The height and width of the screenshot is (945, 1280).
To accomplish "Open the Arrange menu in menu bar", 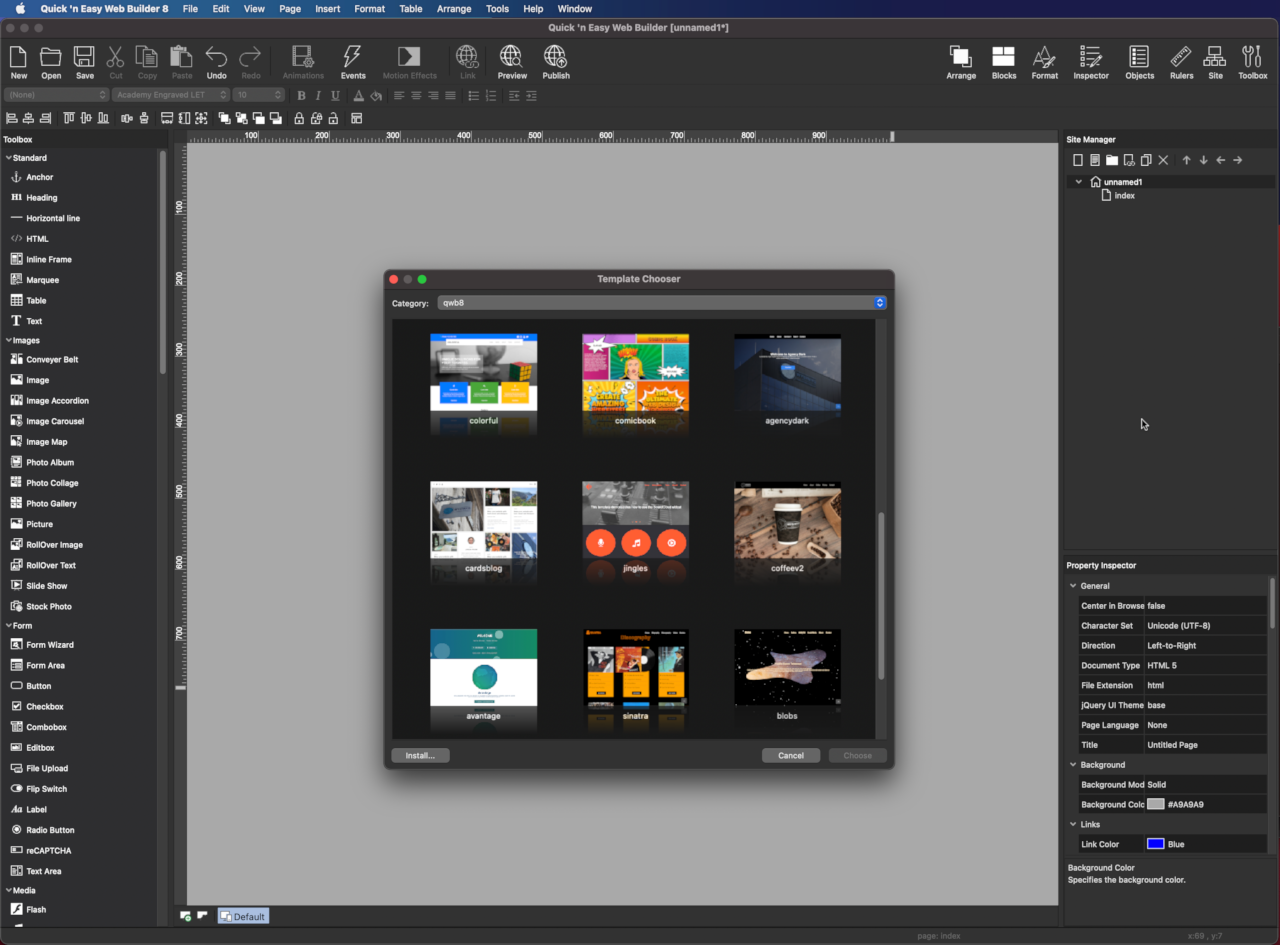I will point(454,9).
